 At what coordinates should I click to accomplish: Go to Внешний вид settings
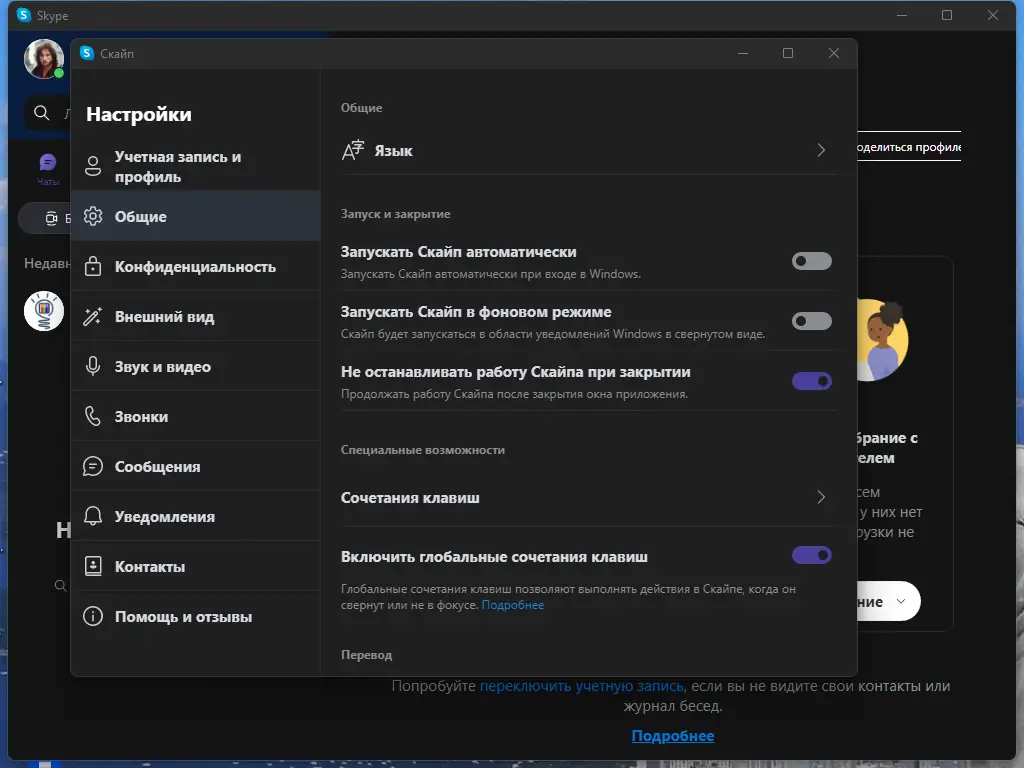[195, 317]
